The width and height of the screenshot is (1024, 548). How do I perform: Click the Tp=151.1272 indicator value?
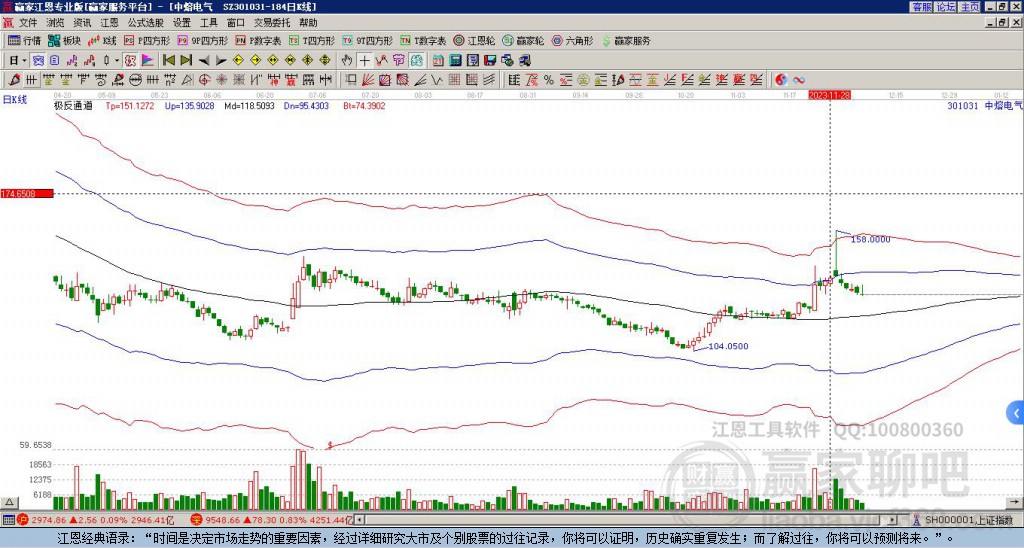[130, 106]
